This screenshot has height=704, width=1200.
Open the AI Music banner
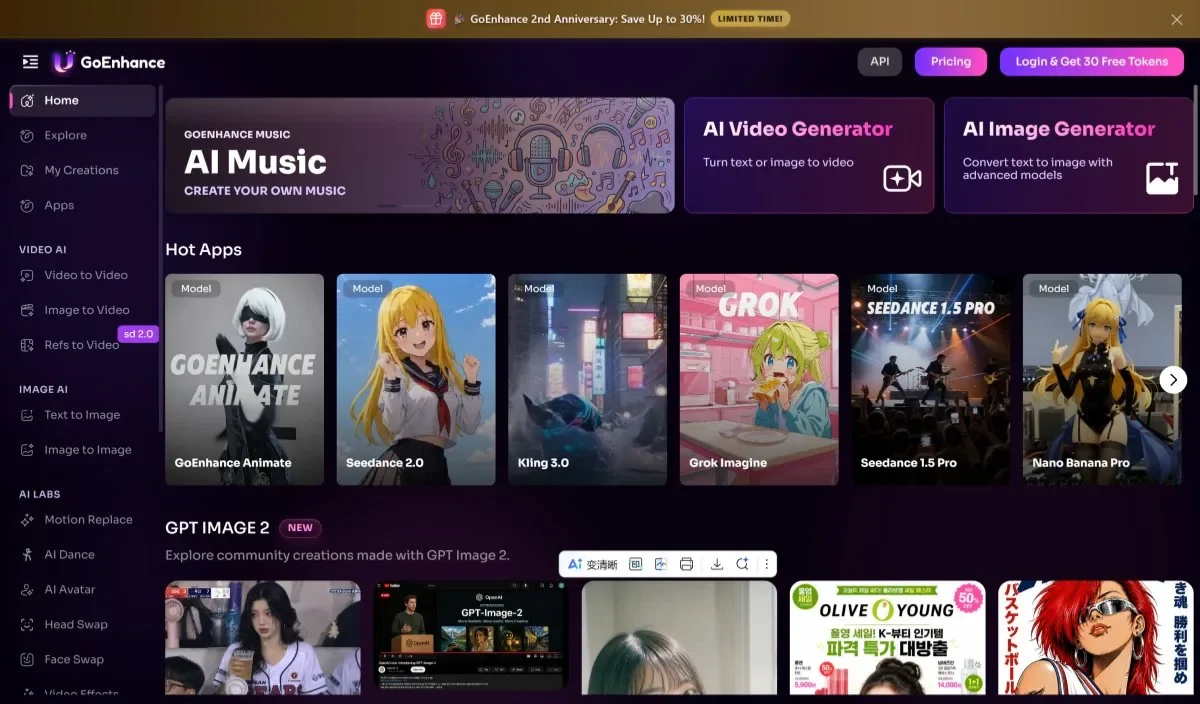[420, 155]
